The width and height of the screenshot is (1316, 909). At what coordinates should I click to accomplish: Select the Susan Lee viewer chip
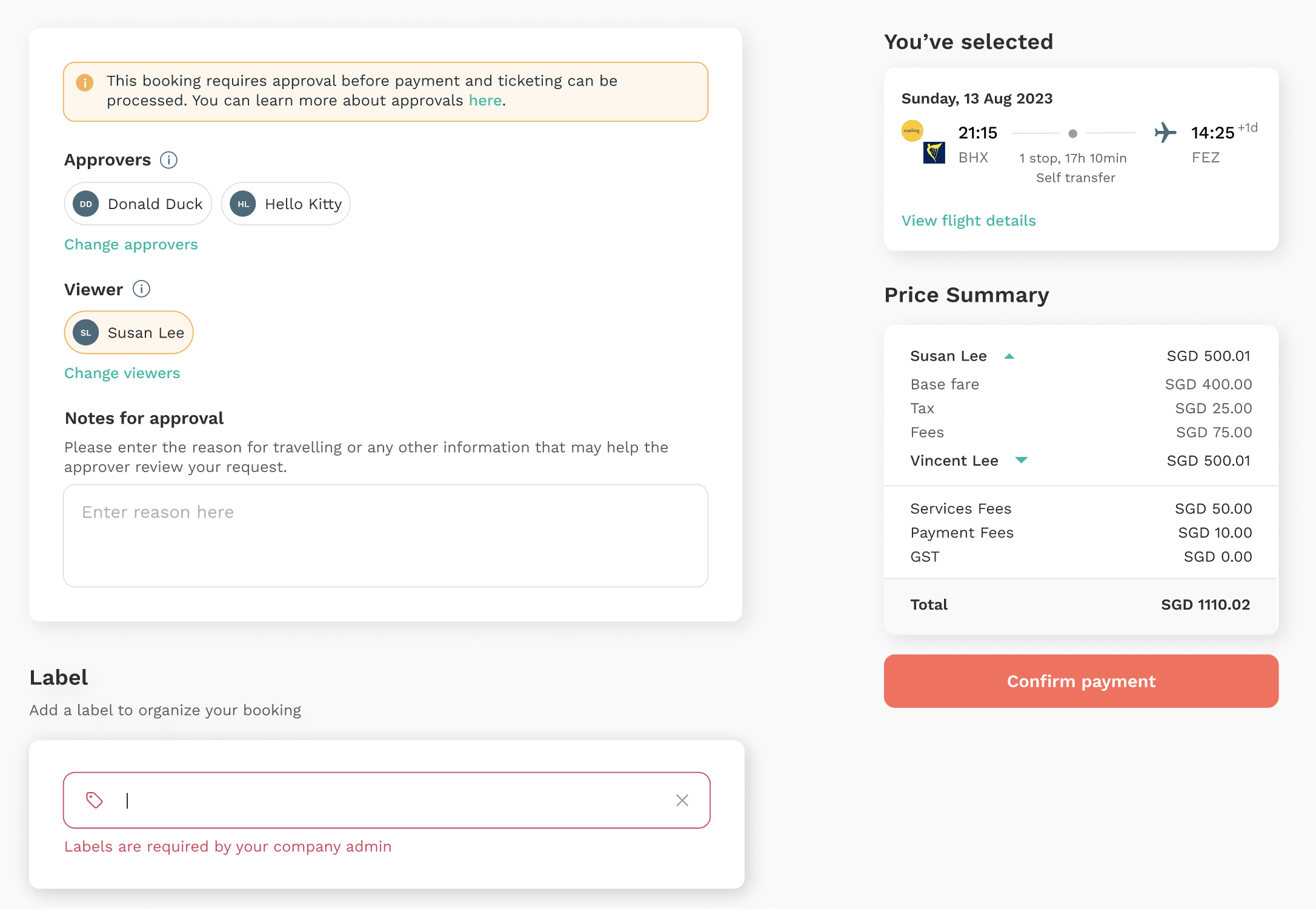point(129,333)
